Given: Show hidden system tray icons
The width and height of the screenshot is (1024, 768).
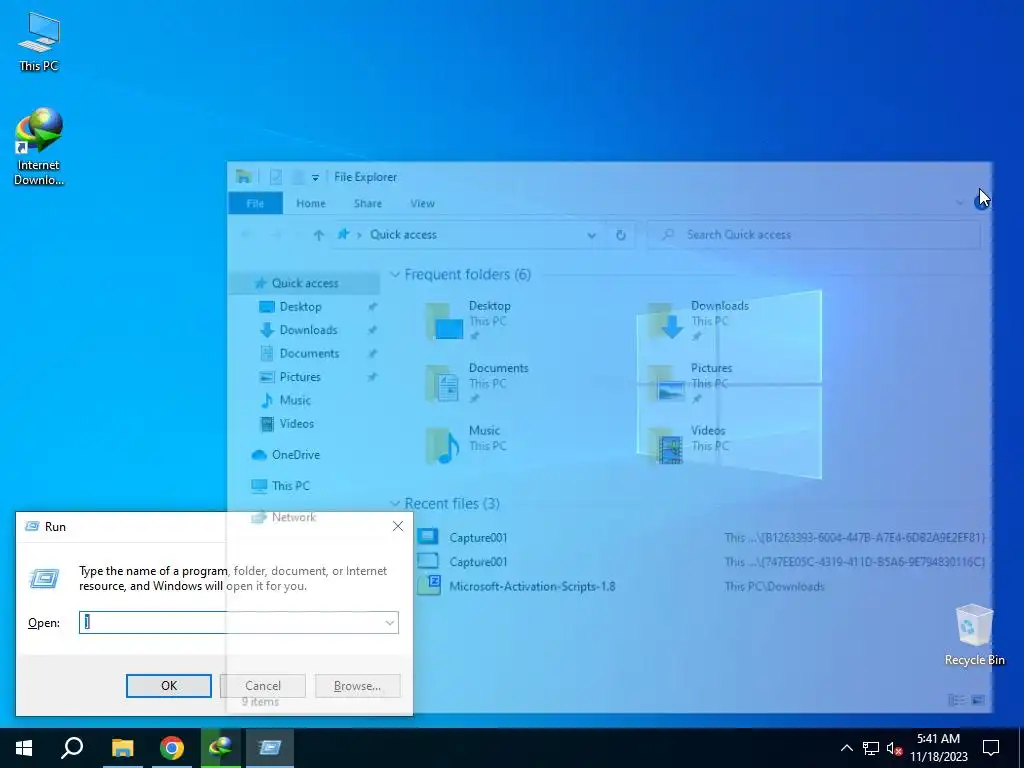Looking at the screenshot, I should coord(846,748).
